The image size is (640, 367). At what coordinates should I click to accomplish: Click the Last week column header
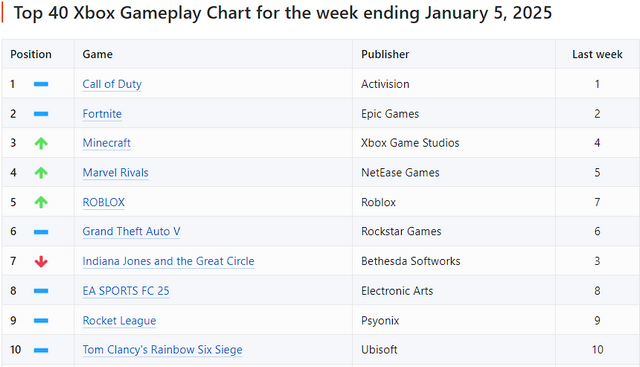pyautogui.click(x=597, y=54)
